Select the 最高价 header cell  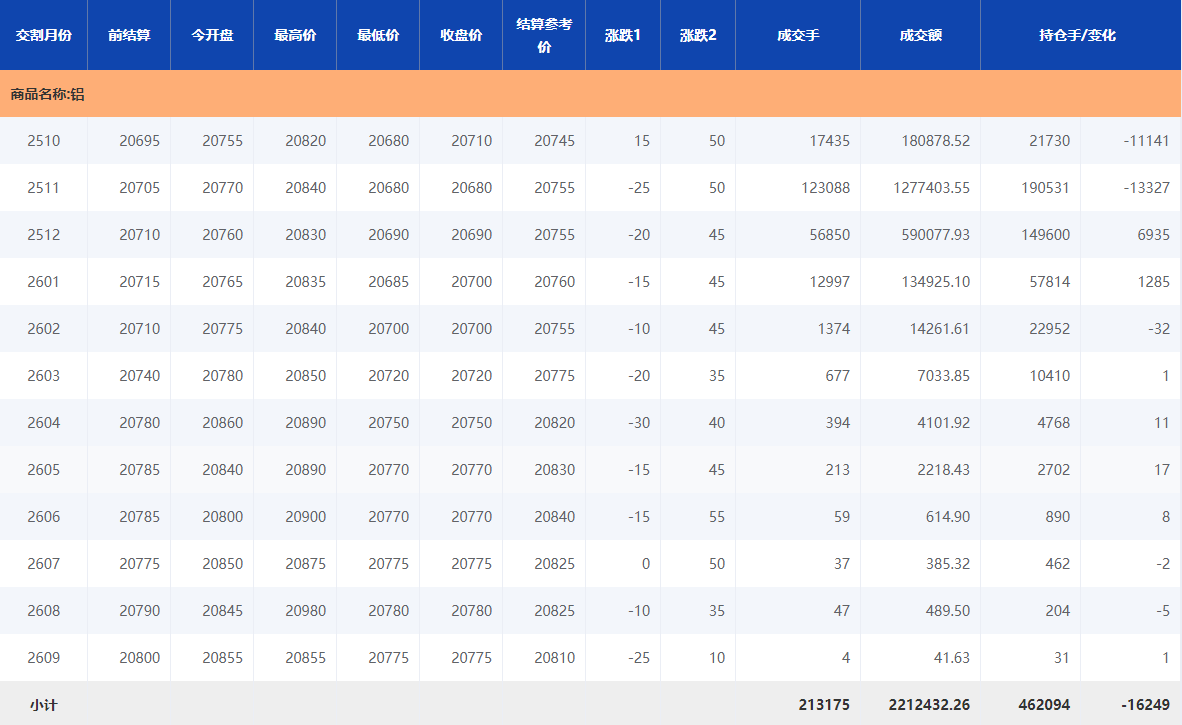pyautogui.click(x=295, y=35)
